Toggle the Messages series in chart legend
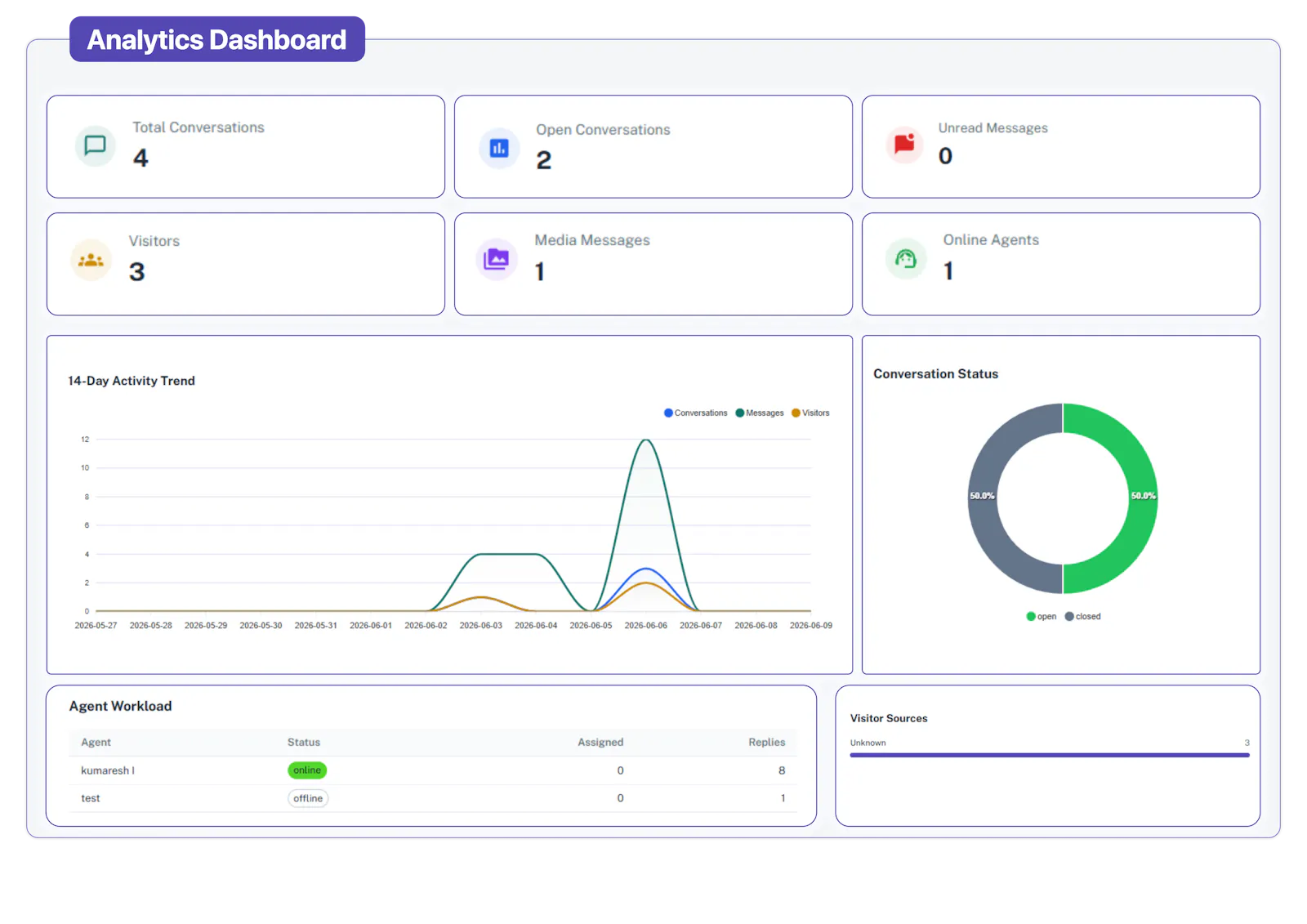This screenshot has height=924, width=1307. 760,413
